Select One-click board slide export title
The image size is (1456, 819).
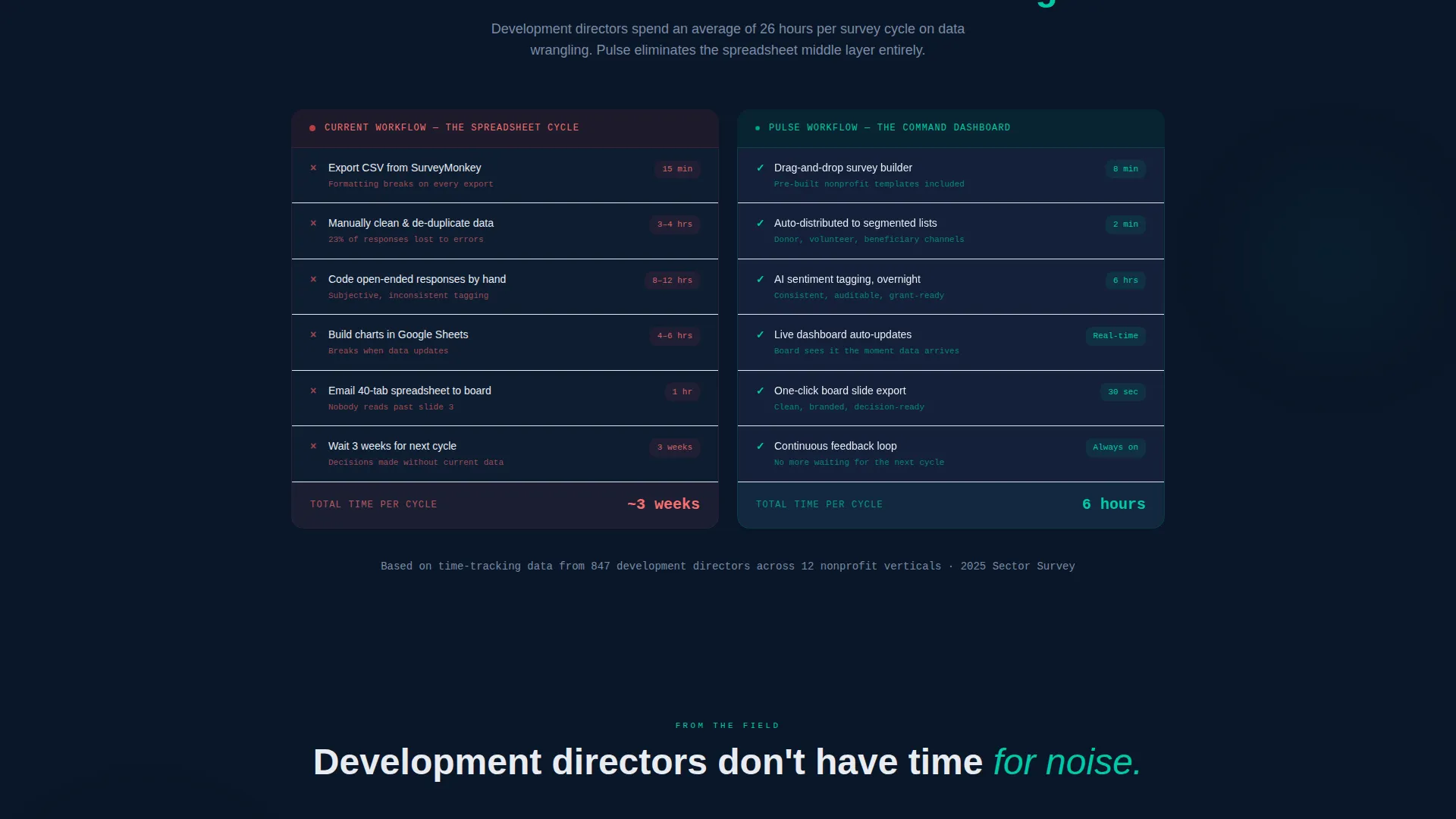[x=839, y=391]
